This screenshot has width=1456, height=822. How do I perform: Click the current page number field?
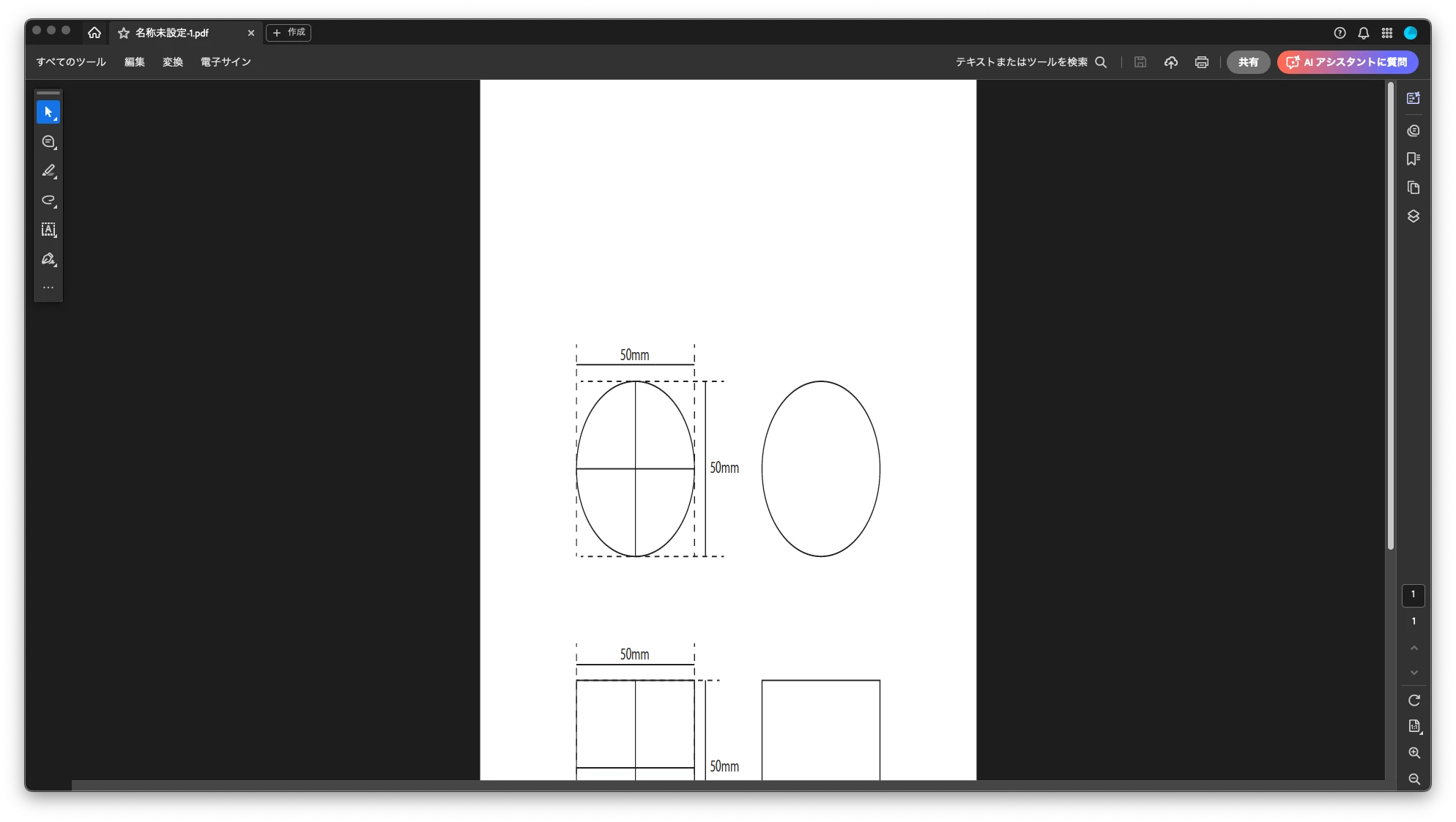click(1413, 595)
